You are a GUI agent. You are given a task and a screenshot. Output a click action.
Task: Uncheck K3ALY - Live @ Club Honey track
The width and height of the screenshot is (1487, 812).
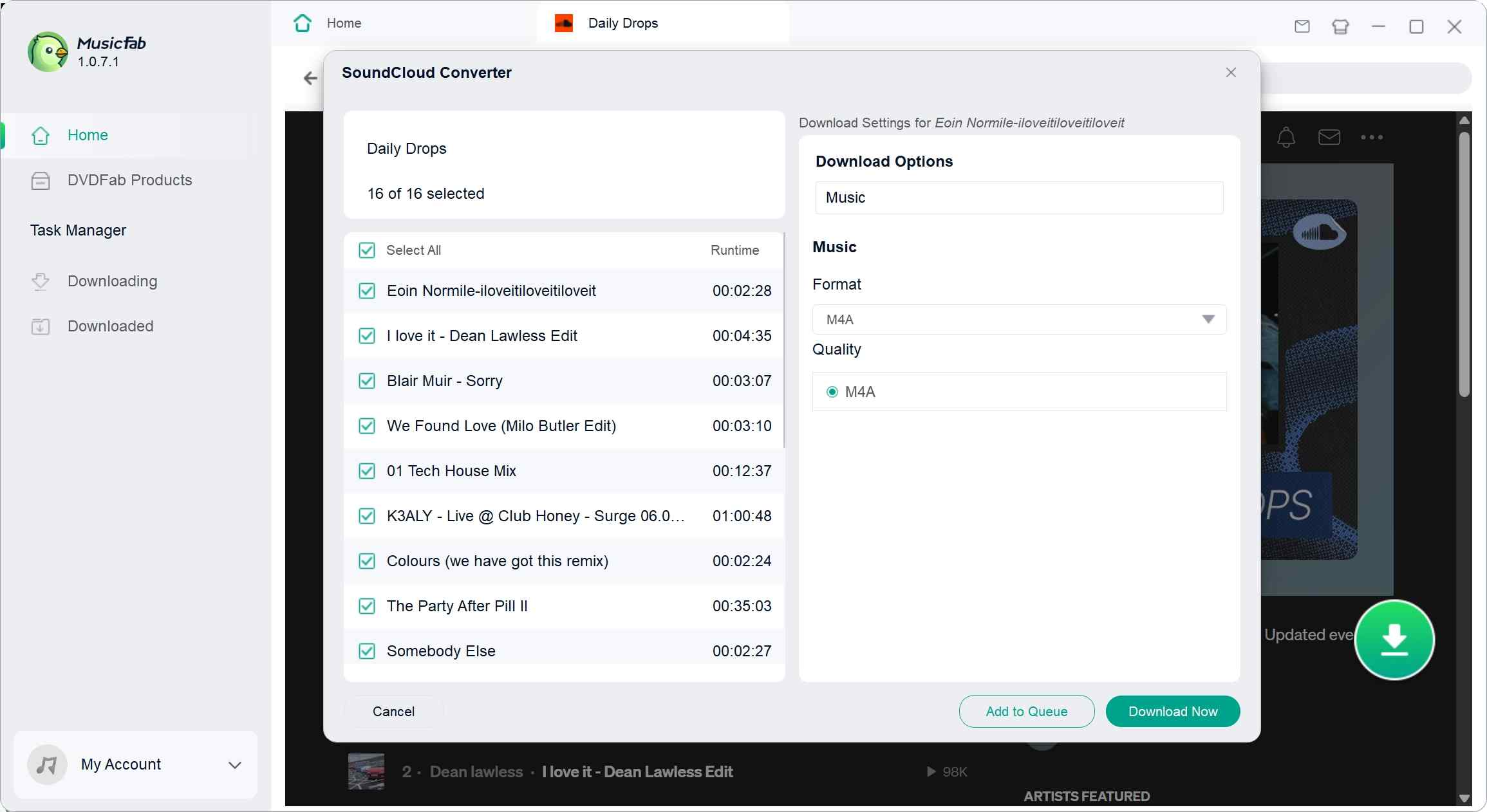pyautogui.click(x=367, y=516)
